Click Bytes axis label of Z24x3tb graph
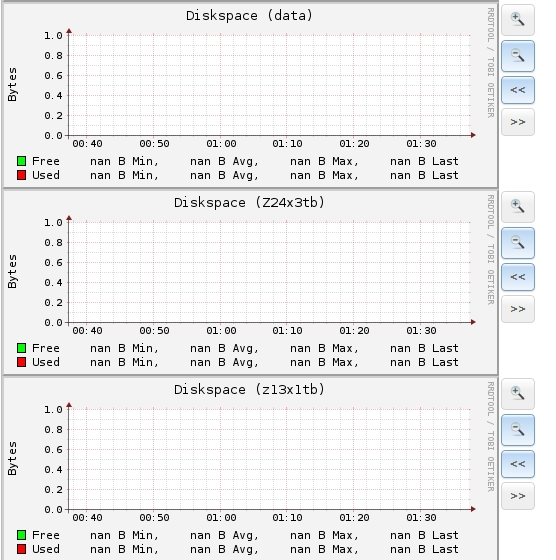The width and height of the screenshot is (556, 560). 12,272
